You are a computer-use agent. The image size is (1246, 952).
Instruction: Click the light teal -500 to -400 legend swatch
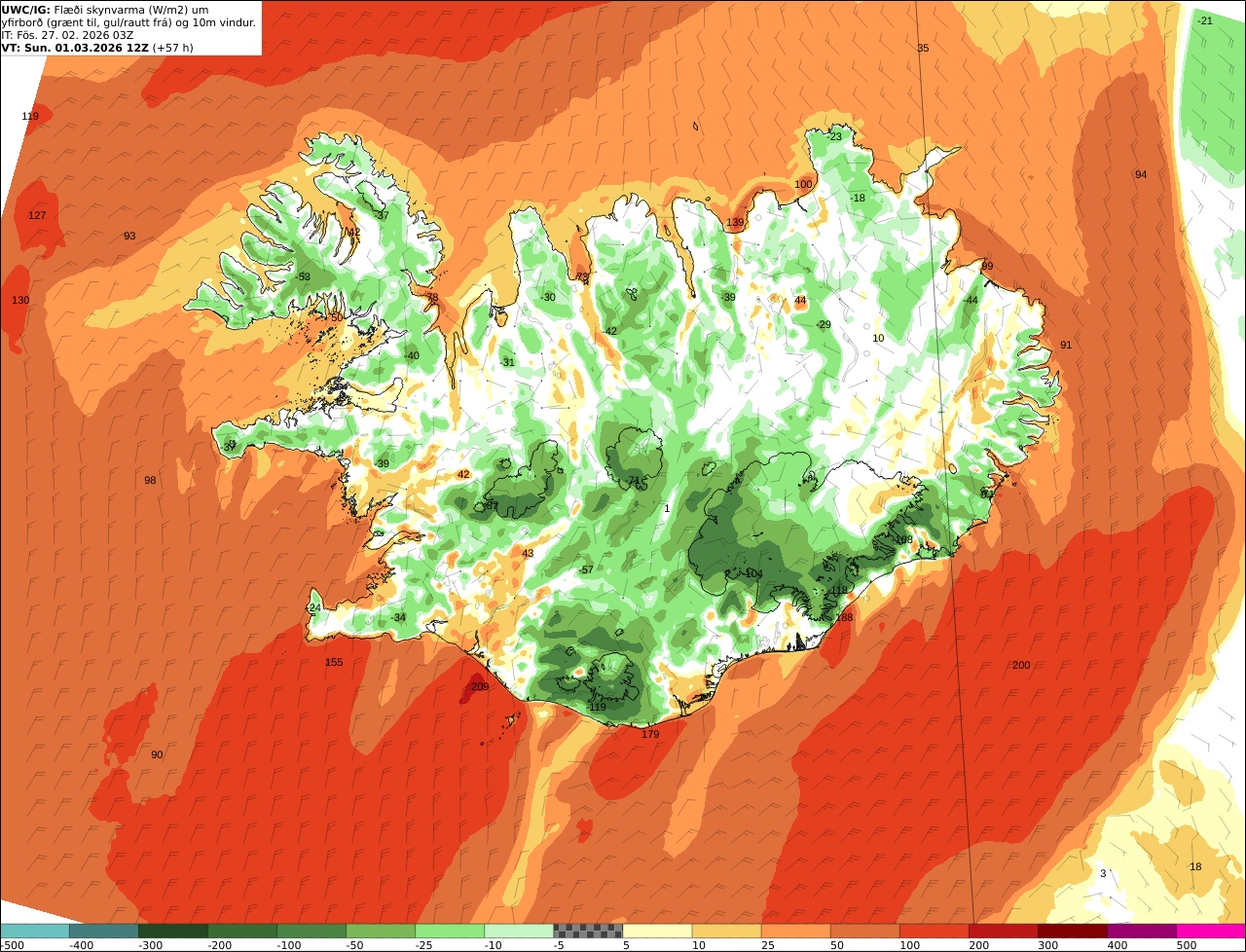point(35,931)
